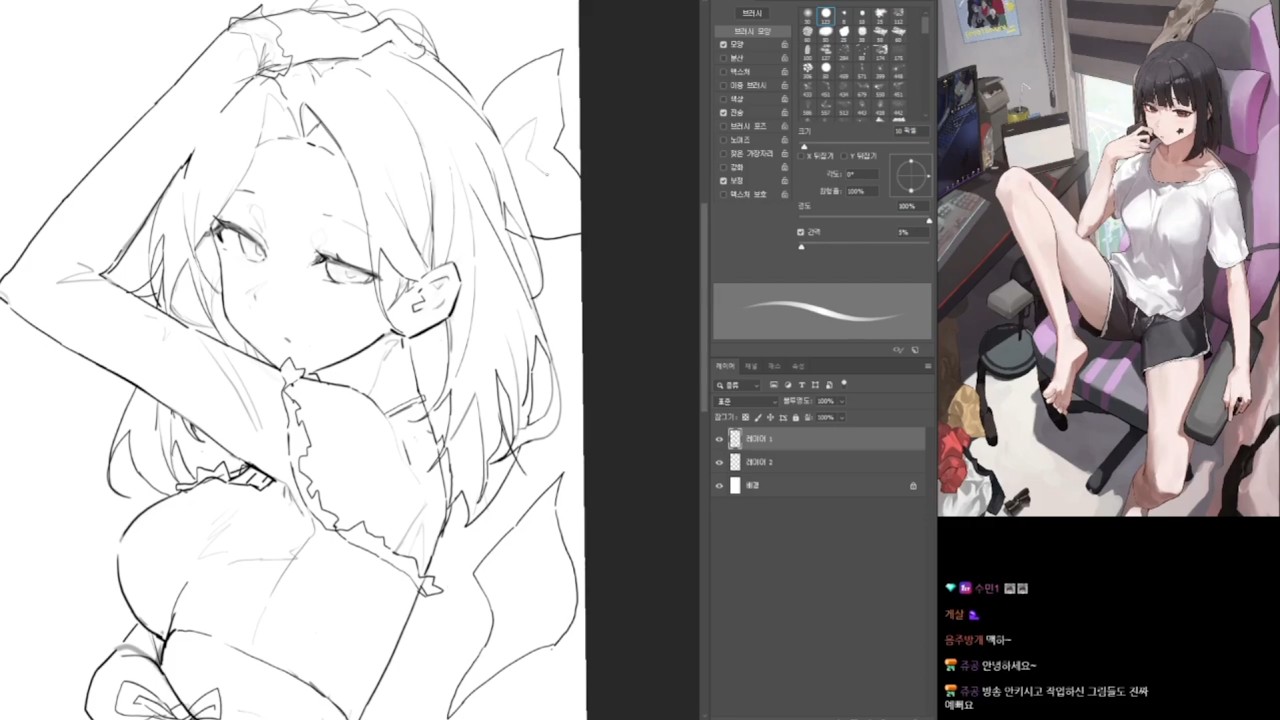
Task: Hide 레이어 2 with its eye icon
Action: tap(719, 462)
